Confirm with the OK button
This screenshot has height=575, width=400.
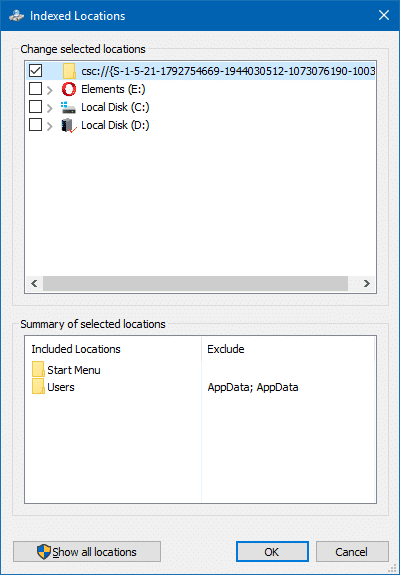pos(272,552)
